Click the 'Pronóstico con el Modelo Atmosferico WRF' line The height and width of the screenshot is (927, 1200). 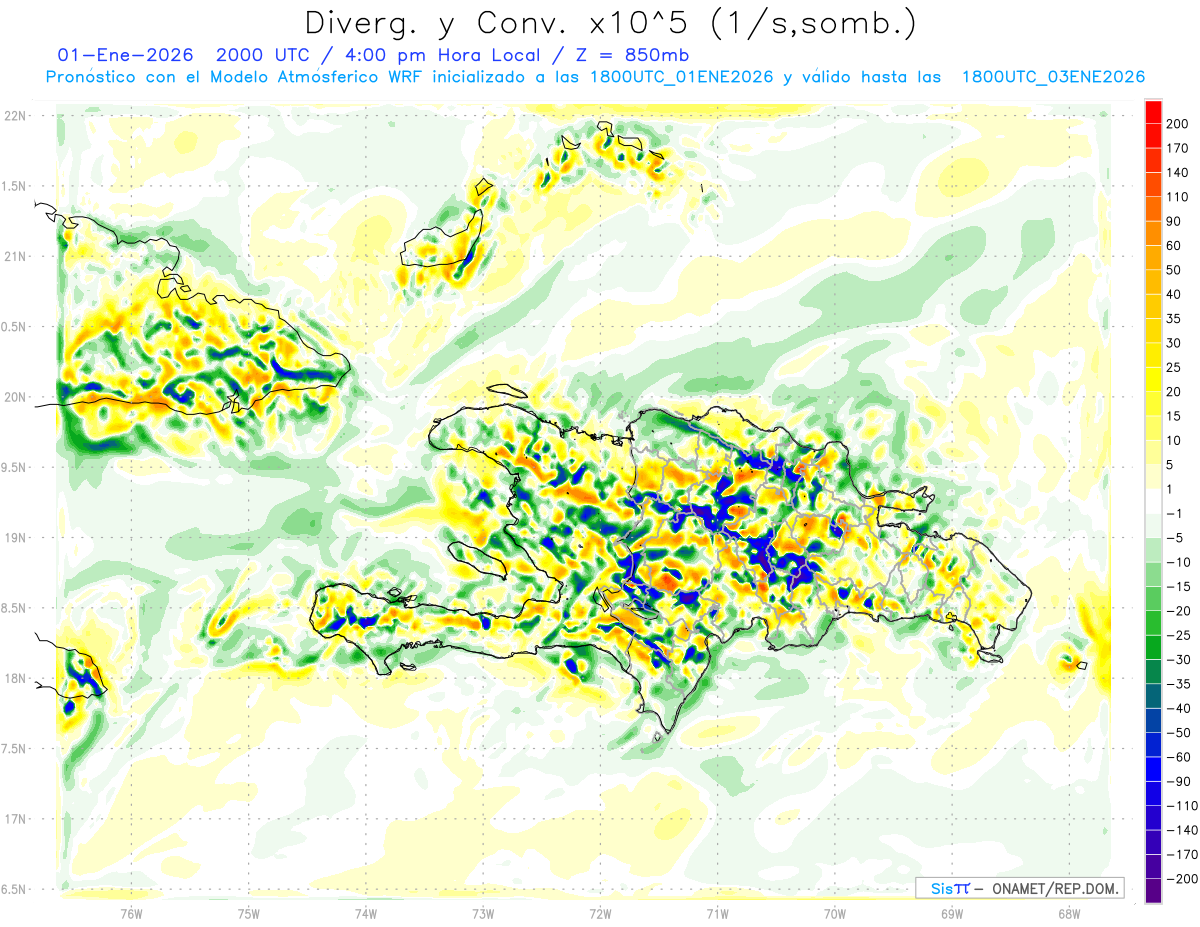(x=237, y=77)
